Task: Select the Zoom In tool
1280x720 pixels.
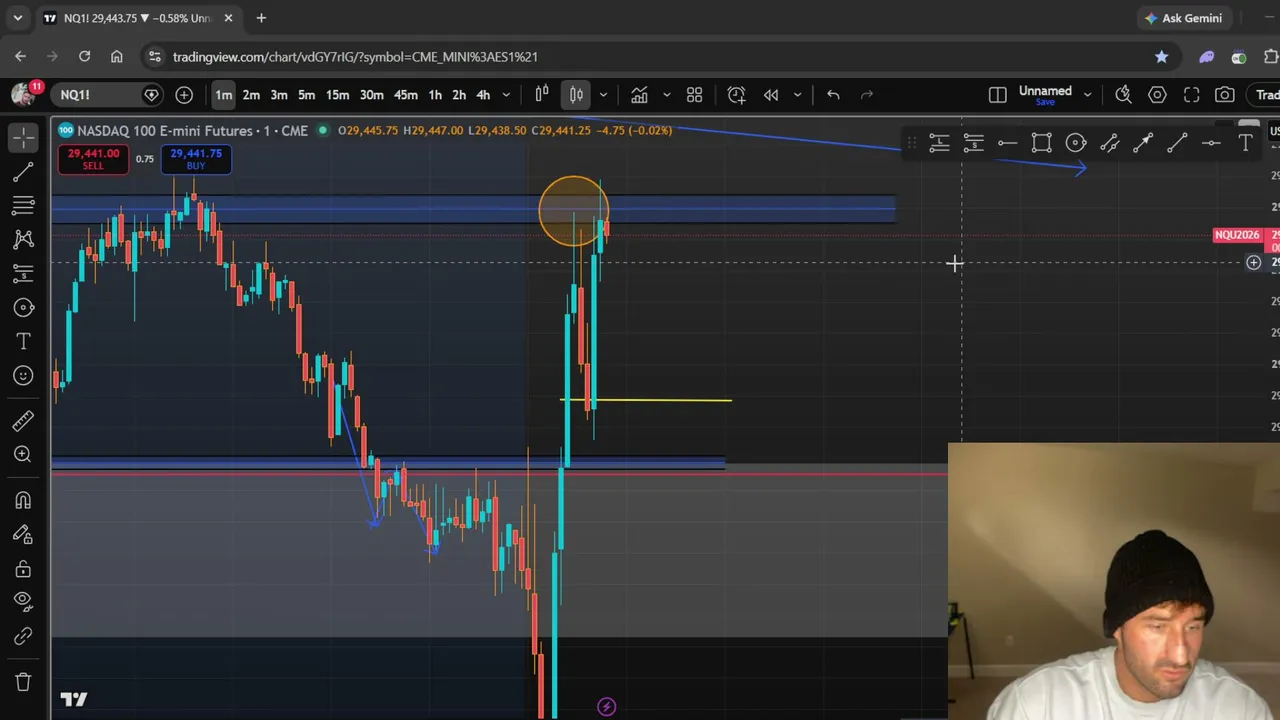Action: (23, 455)
